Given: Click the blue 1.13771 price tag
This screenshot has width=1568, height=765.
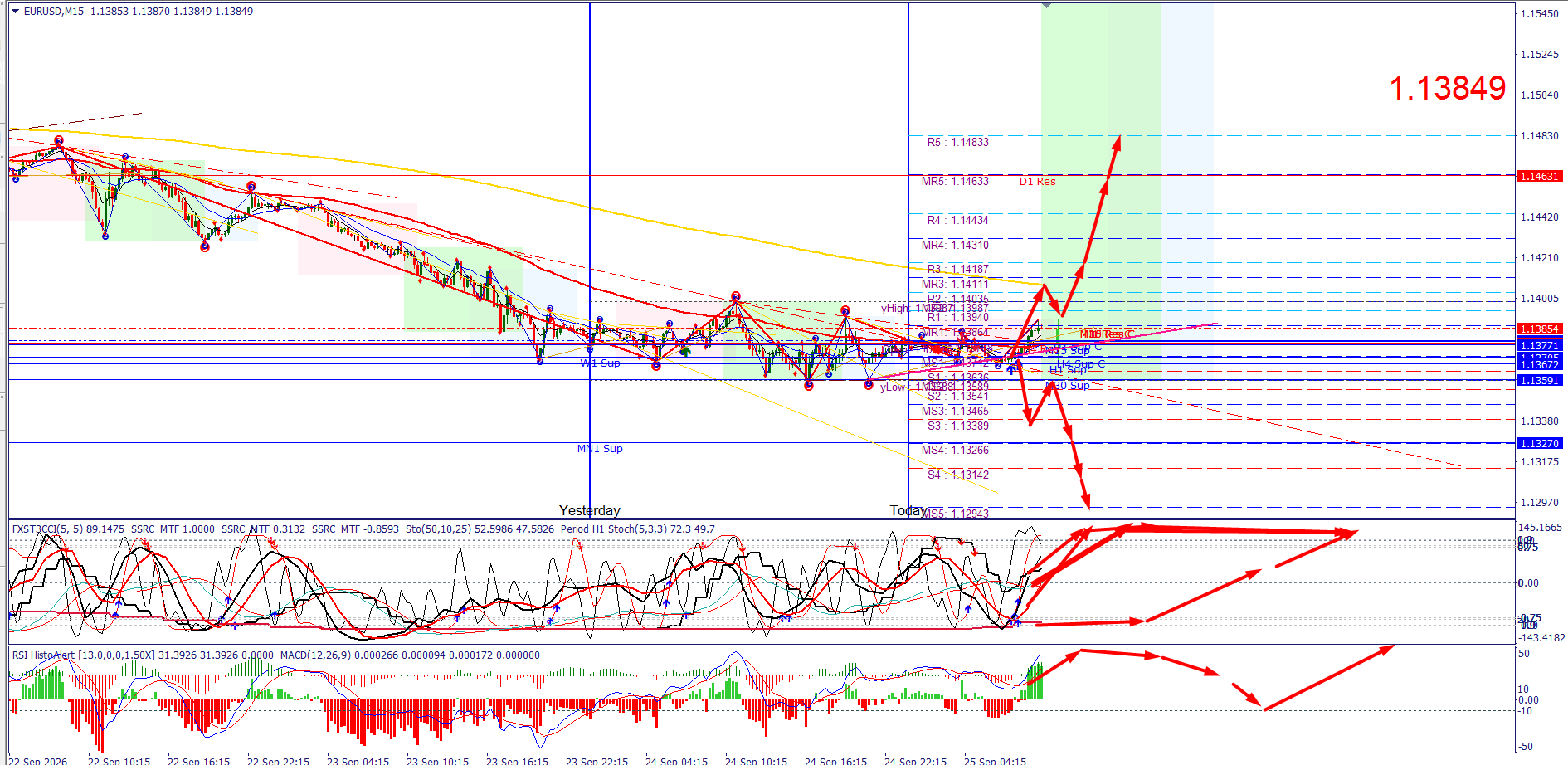Looking at the screenshot, I should point(1539,346).
